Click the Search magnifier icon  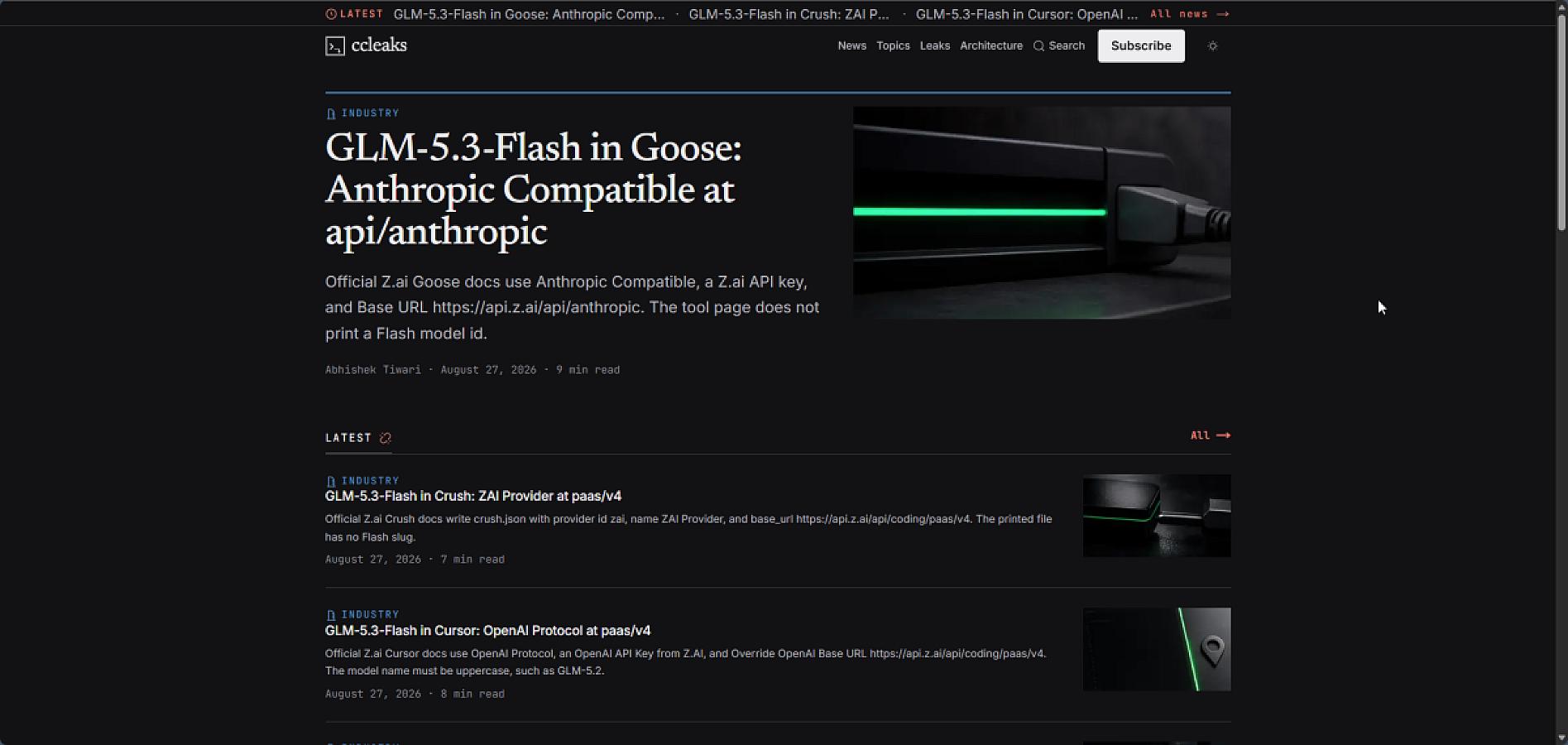pyautogui.click(x=1038, y=46)
